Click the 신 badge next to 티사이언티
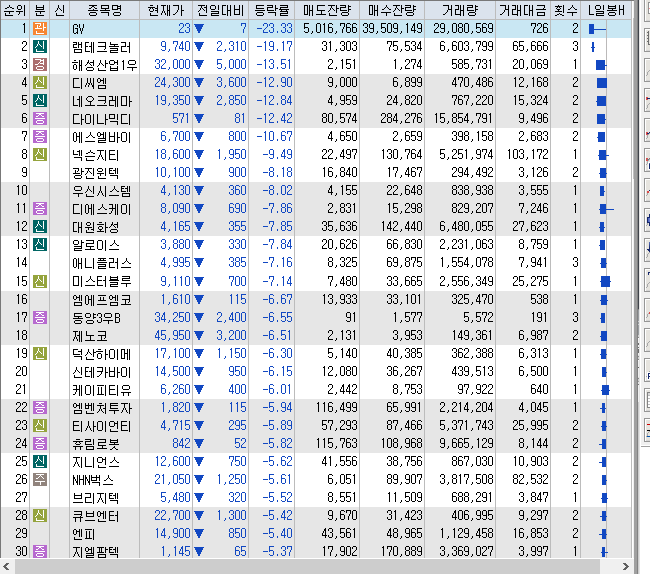The width and height of the screenshot is (650, 574). [40, 426]
